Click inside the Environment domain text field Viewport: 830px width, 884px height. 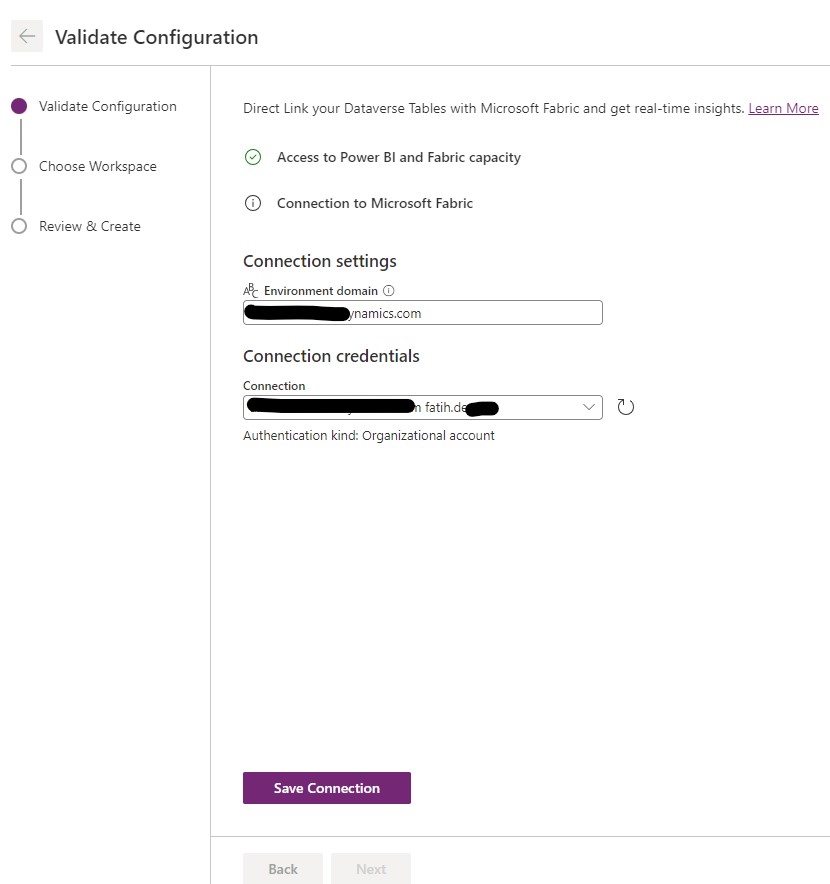tap(422, 312)
